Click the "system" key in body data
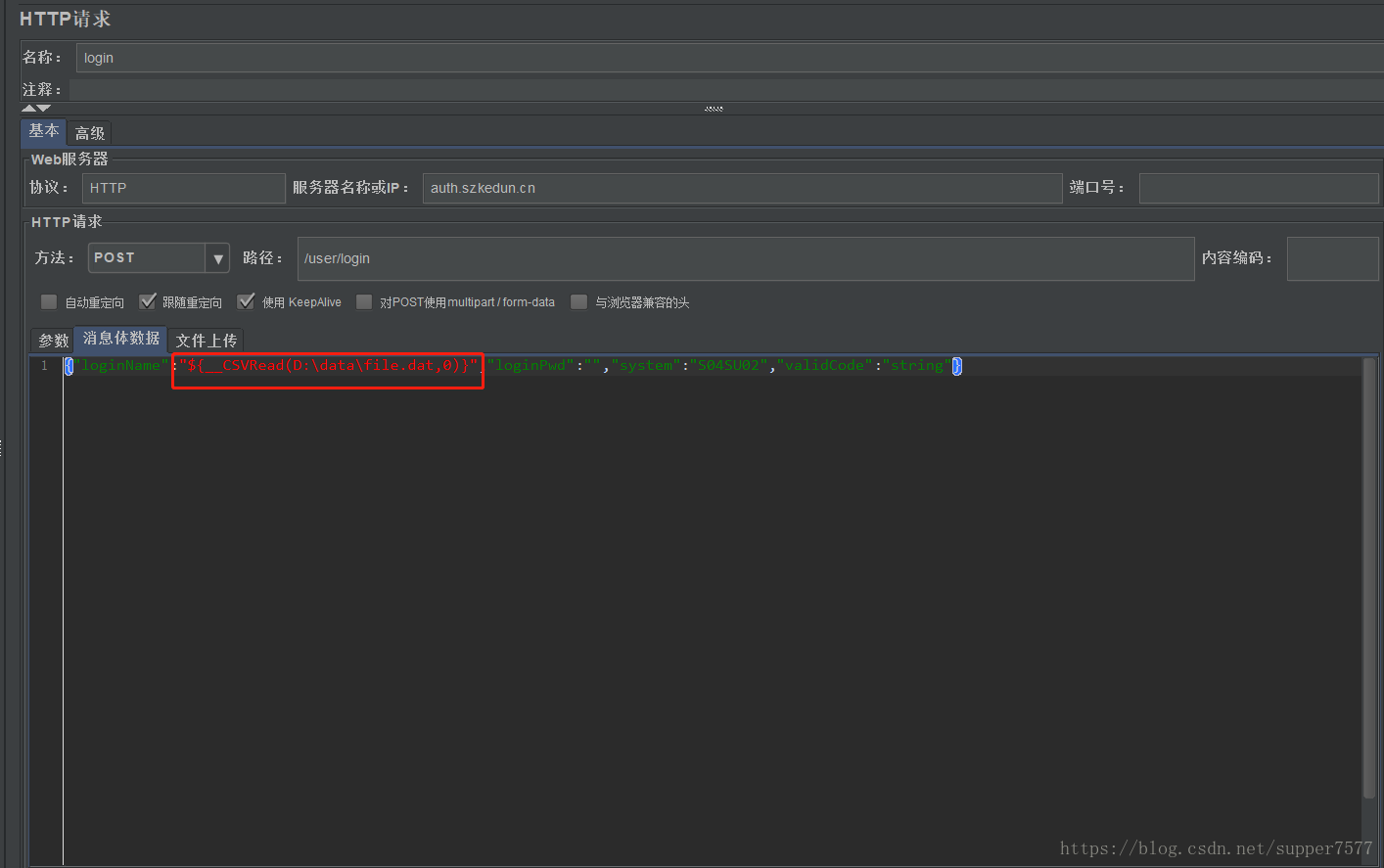 pos(645,365)
